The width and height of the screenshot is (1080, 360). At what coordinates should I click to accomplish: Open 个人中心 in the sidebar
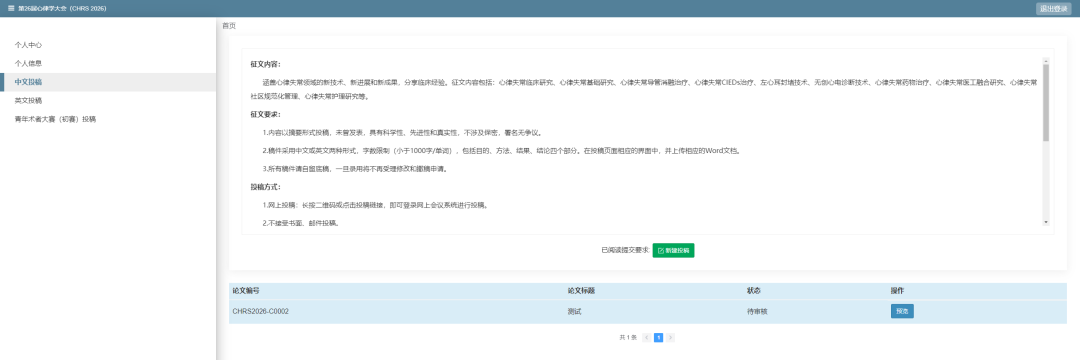tap(108, 45)
